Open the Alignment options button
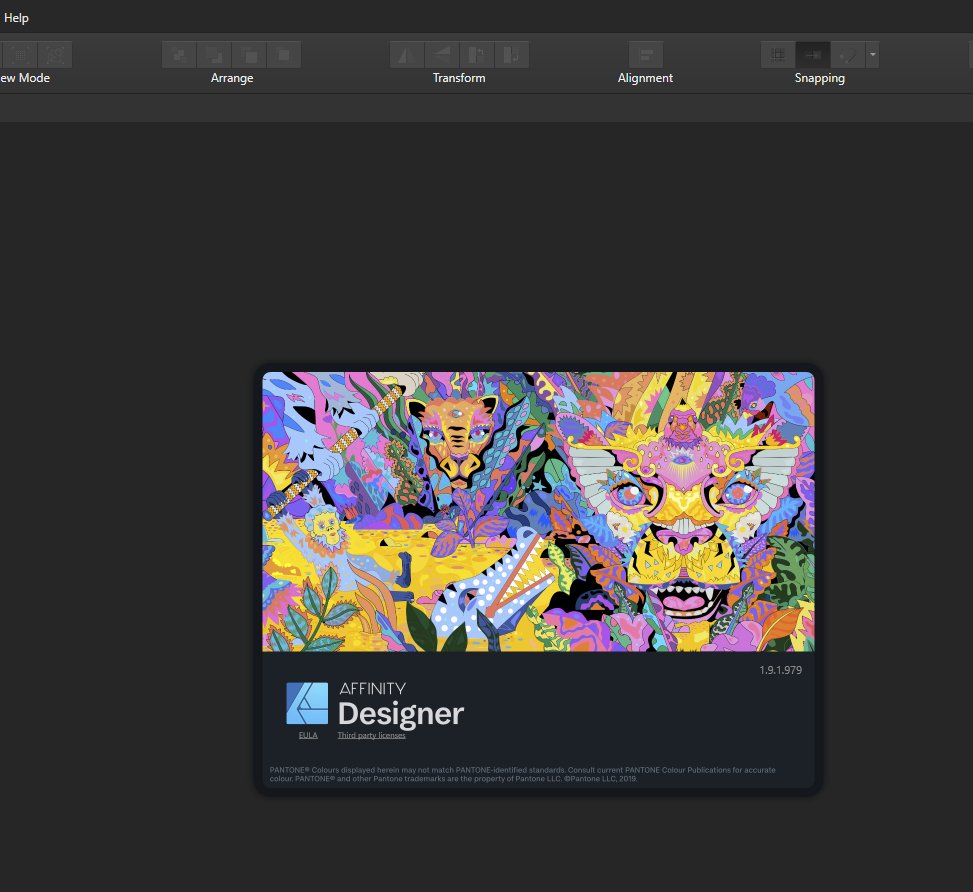The image size is (973, 892). point(645,54)
